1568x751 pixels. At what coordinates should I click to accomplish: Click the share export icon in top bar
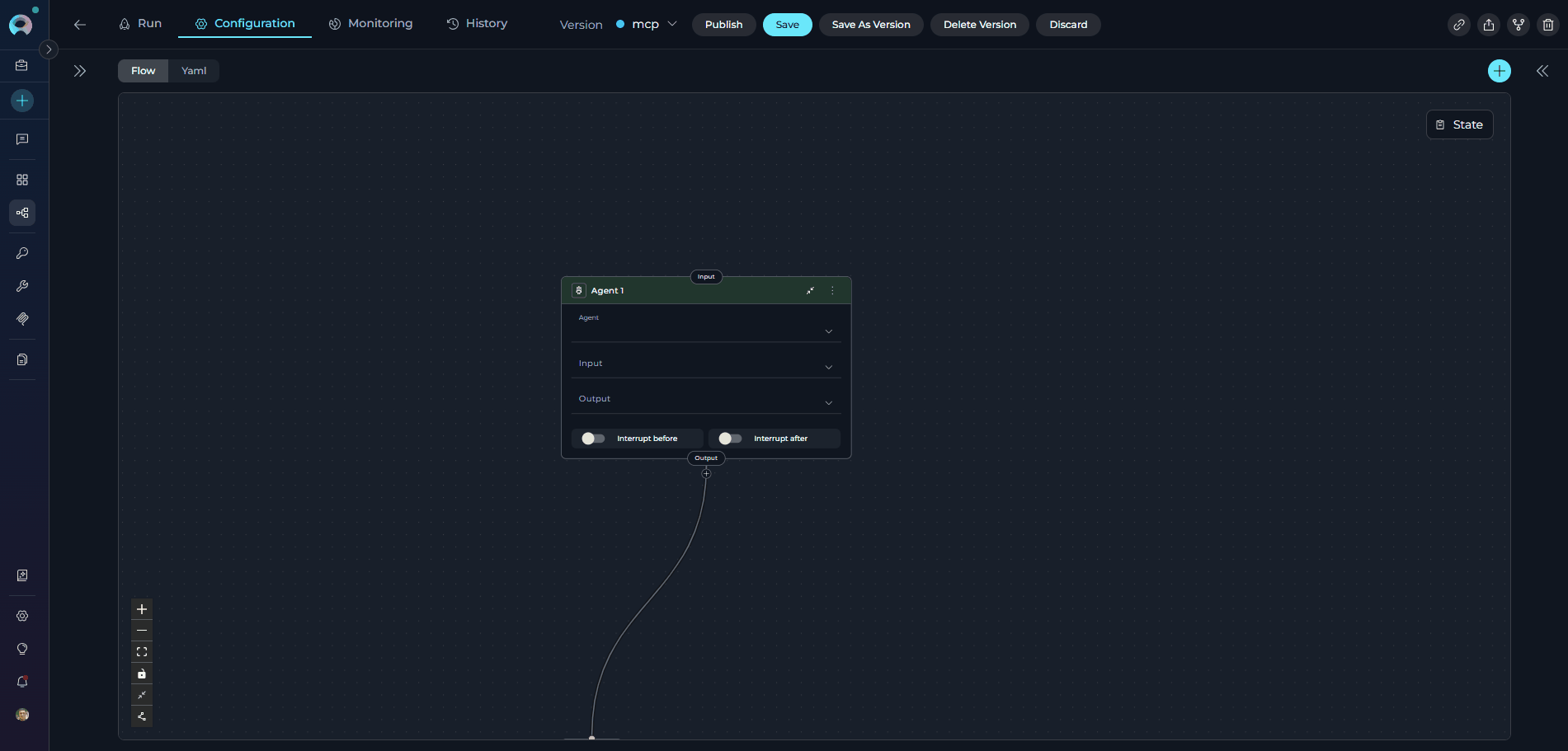click(x=1489, y=25)
